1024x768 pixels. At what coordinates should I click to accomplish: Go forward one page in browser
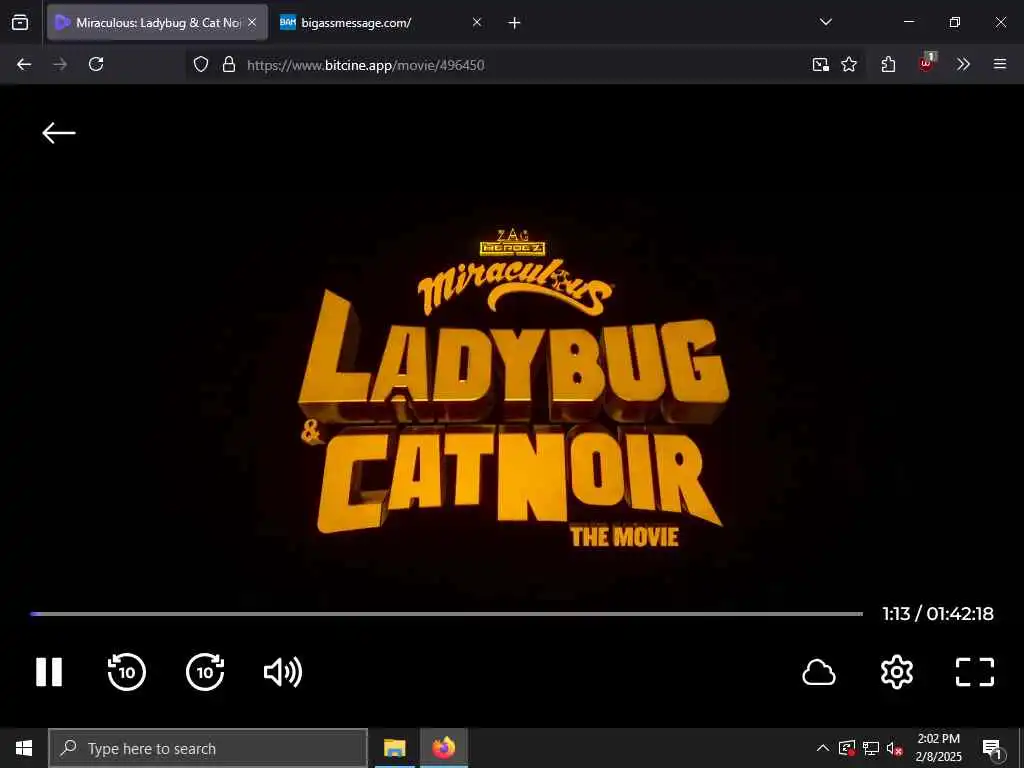[60, 64]
